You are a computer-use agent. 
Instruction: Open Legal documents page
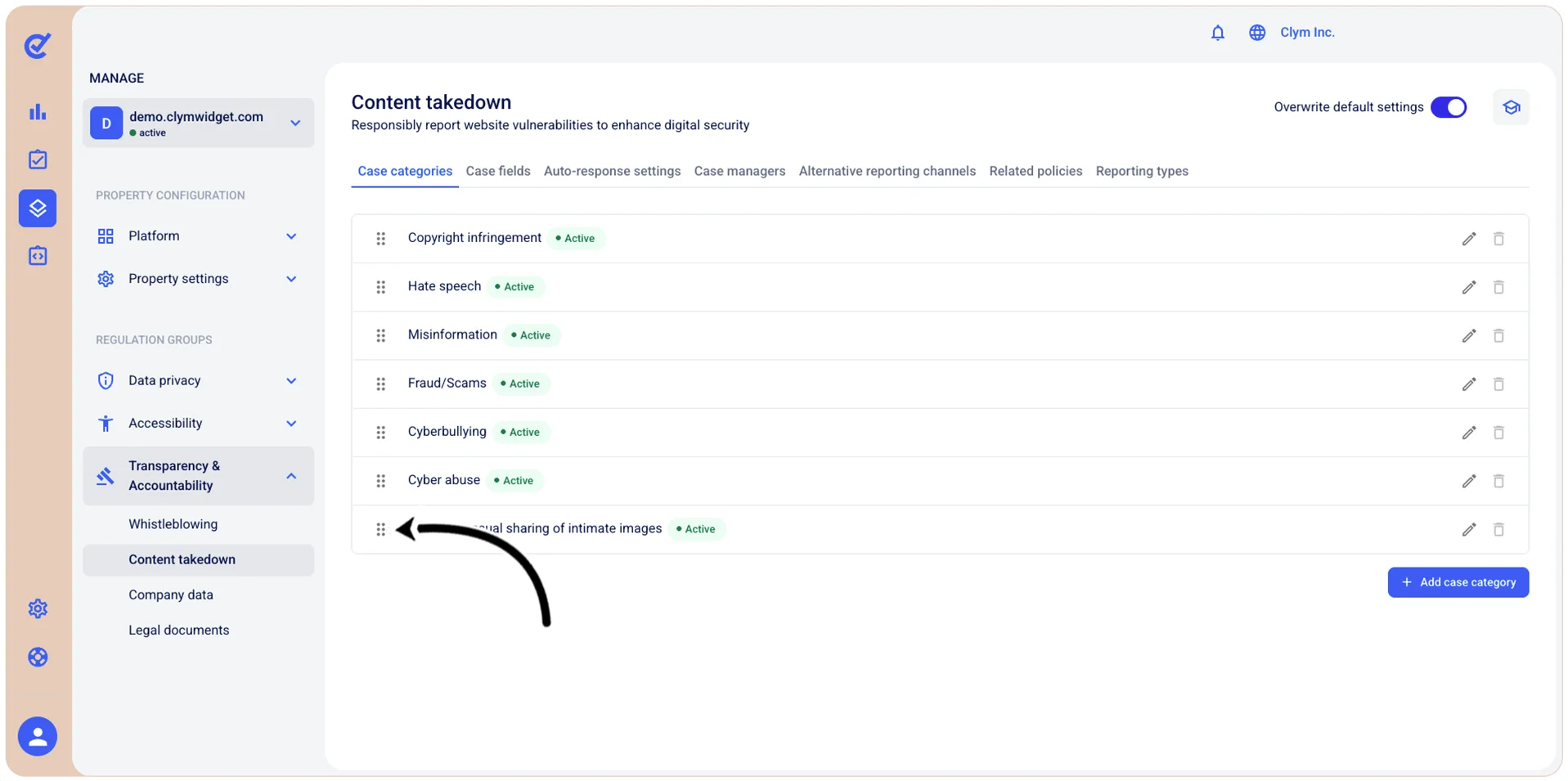coord(178,631)
